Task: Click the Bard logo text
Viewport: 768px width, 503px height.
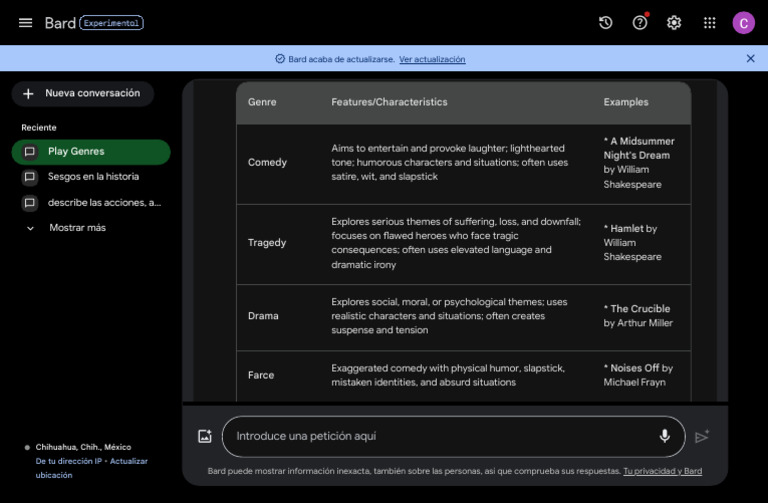Action: tap(60, 23)
